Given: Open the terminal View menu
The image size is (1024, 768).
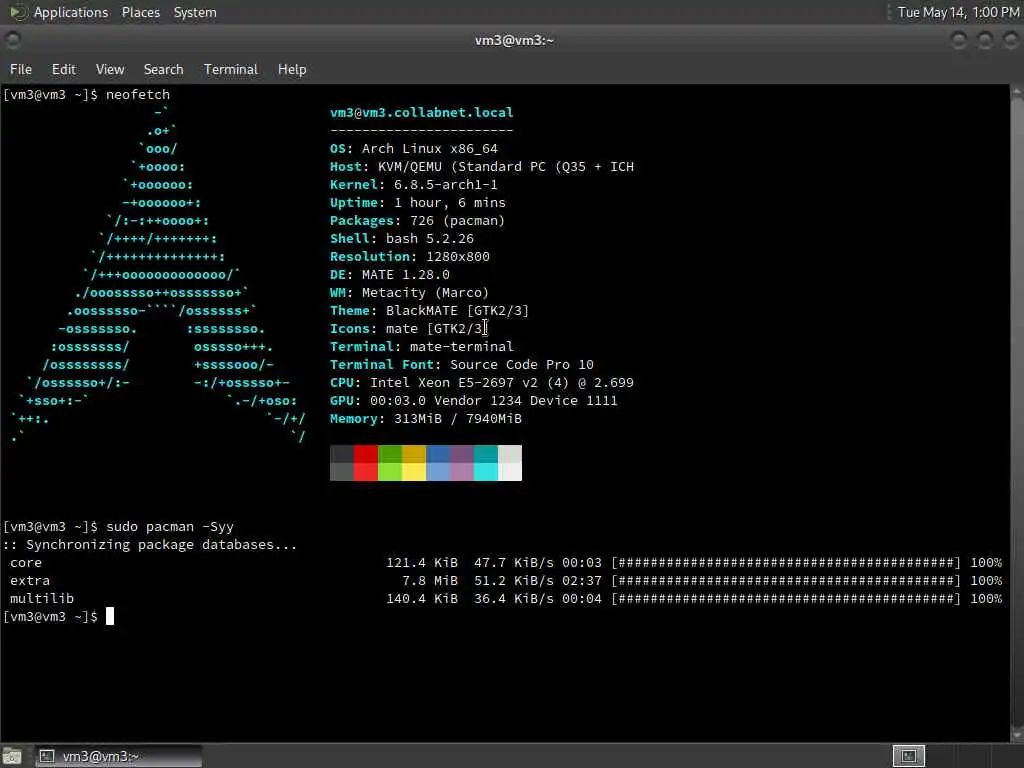Looking at the screenshot, I should [x=110, y=69].
